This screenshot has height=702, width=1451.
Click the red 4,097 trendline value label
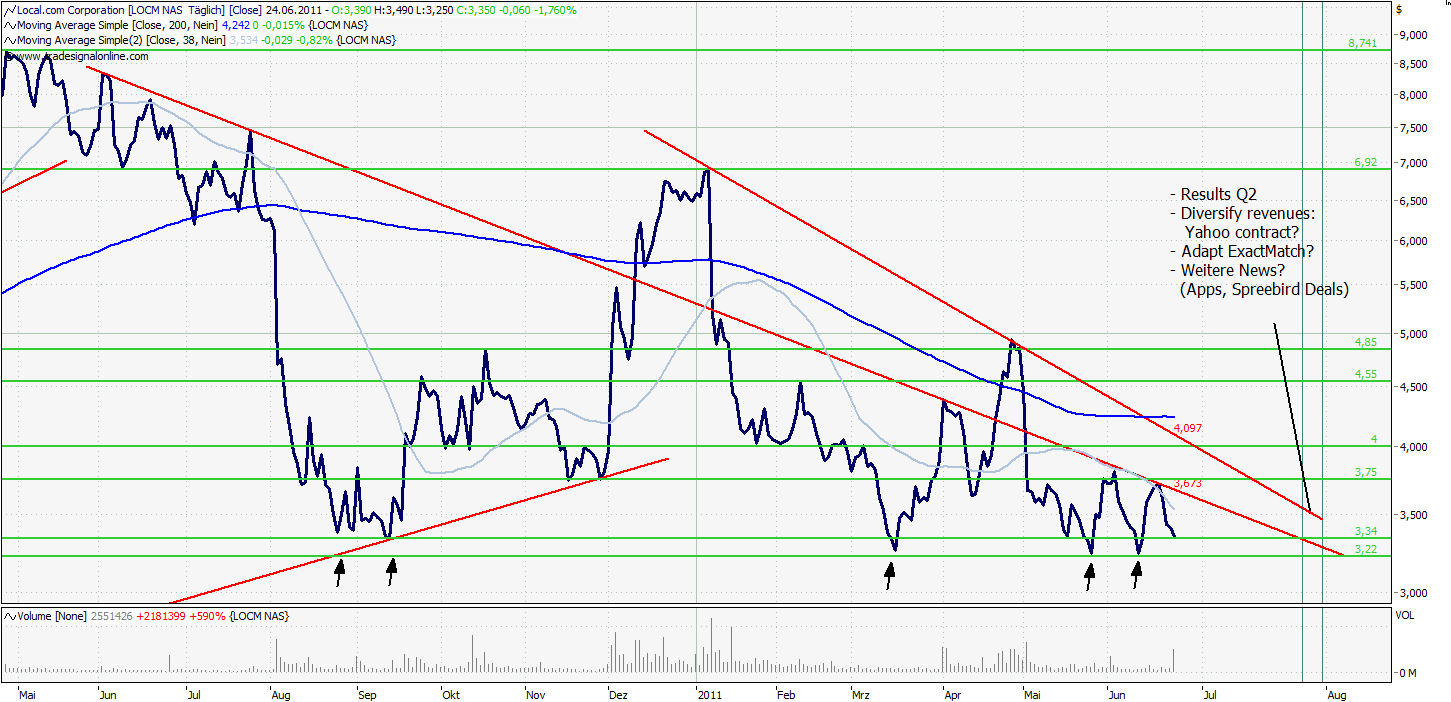[x=1187, y=428]
